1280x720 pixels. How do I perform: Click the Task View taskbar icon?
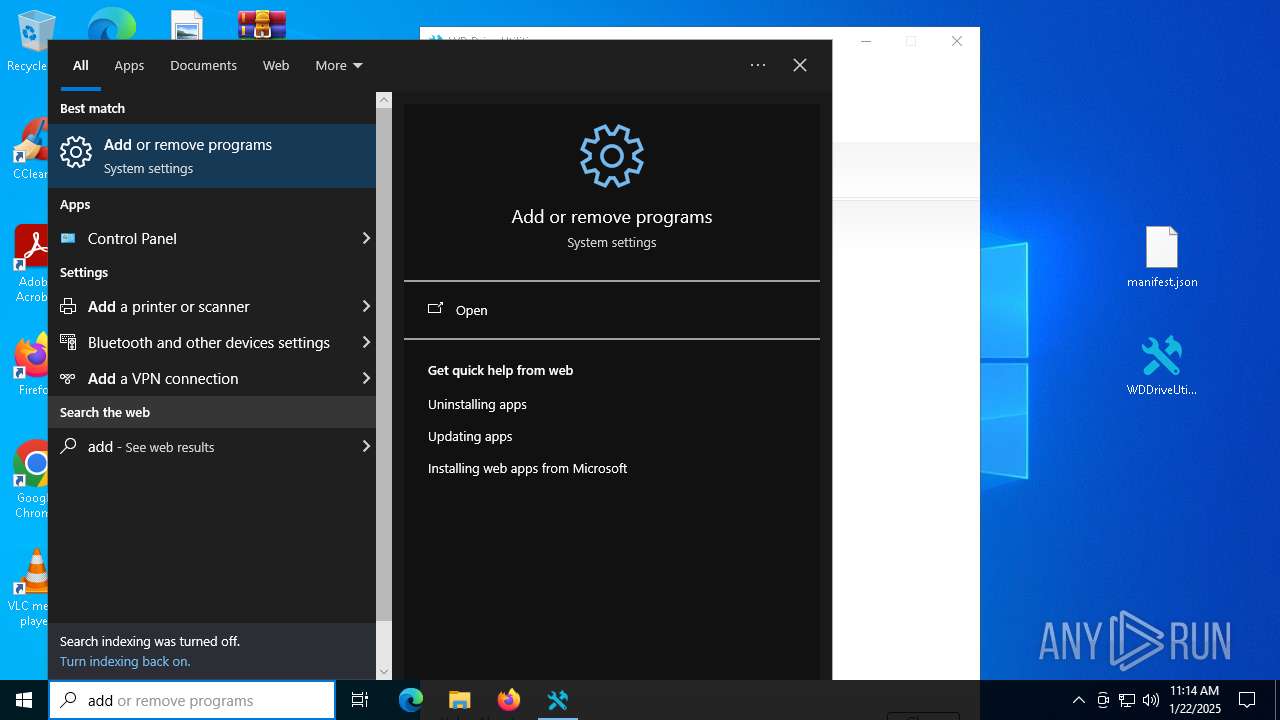tap(360, 700)
